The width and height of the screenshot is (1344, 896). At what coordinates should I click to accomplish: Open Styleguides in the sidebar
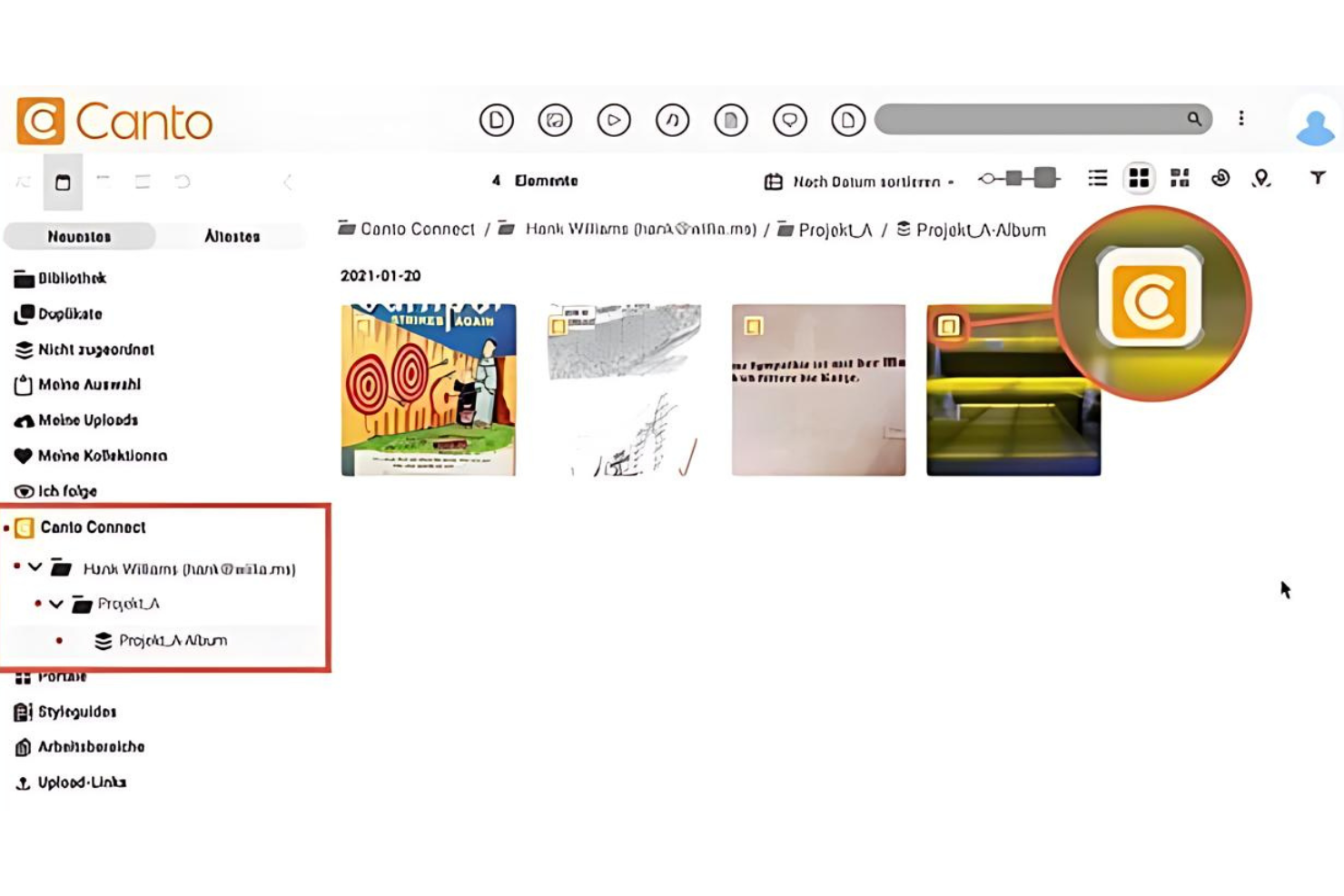(x=65, y=712)
